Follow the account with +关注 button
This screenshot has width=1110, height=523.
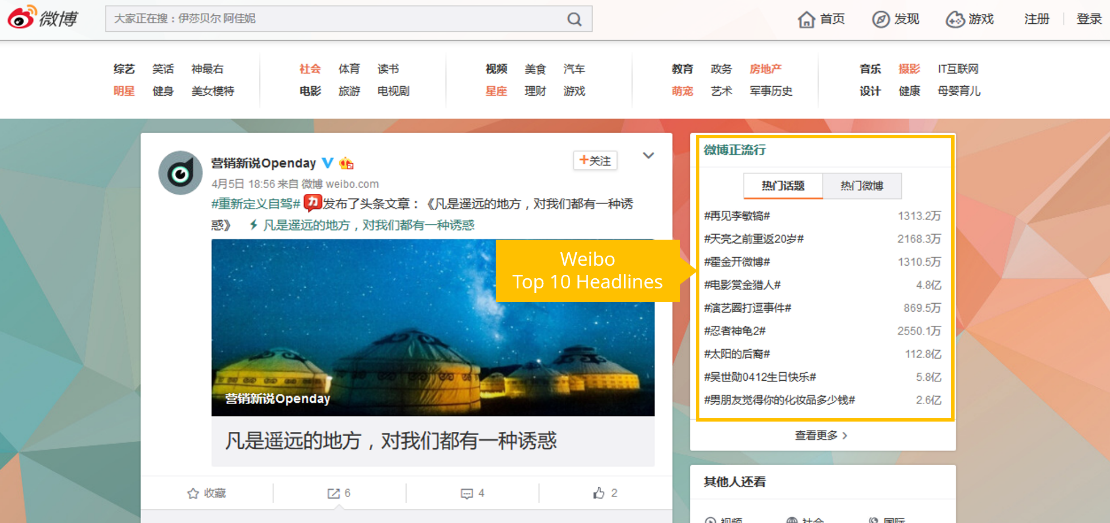pyautogui.click(x=595, y=161)
